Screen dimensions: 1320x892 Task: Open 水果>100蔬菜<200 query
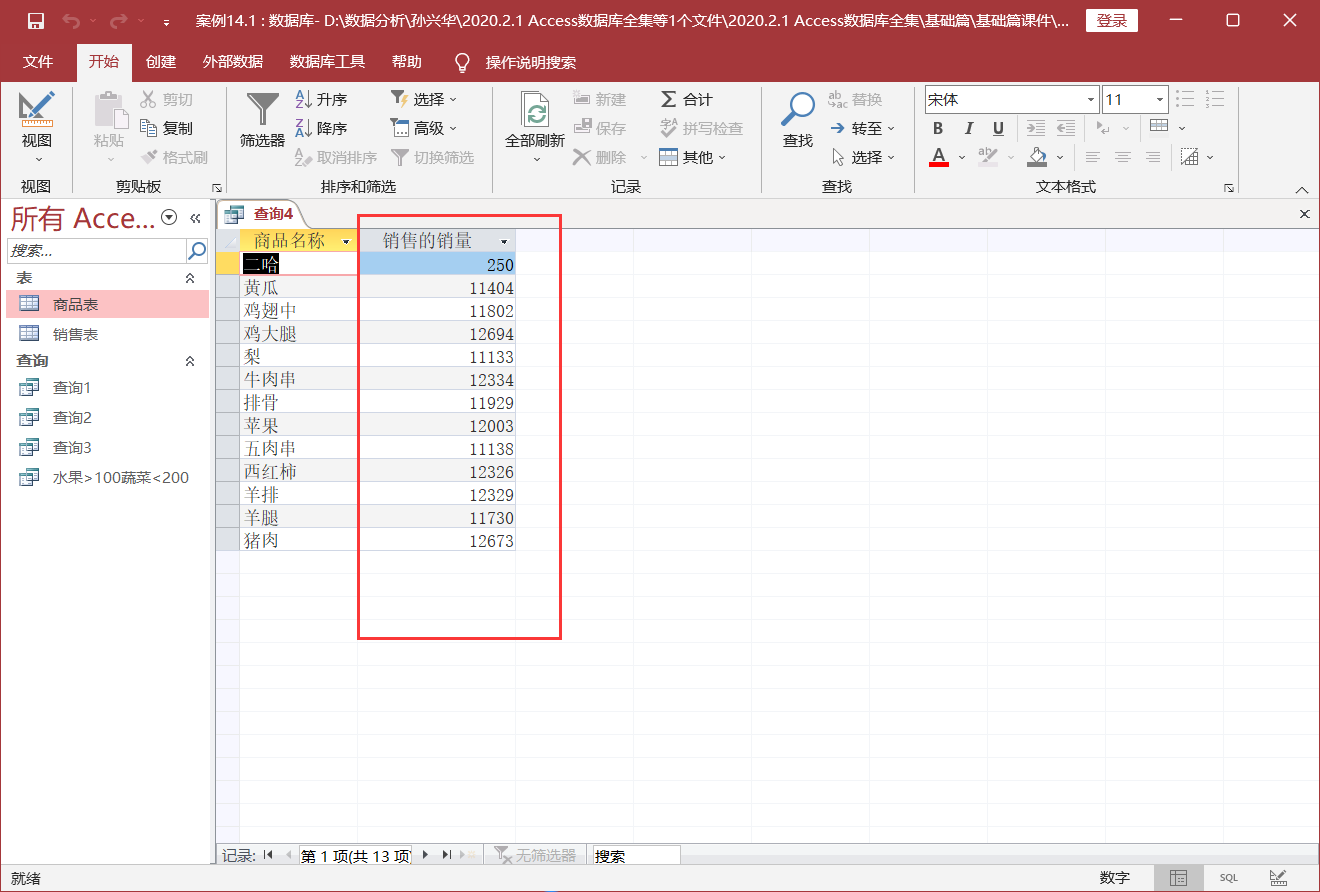coord(108,478)
